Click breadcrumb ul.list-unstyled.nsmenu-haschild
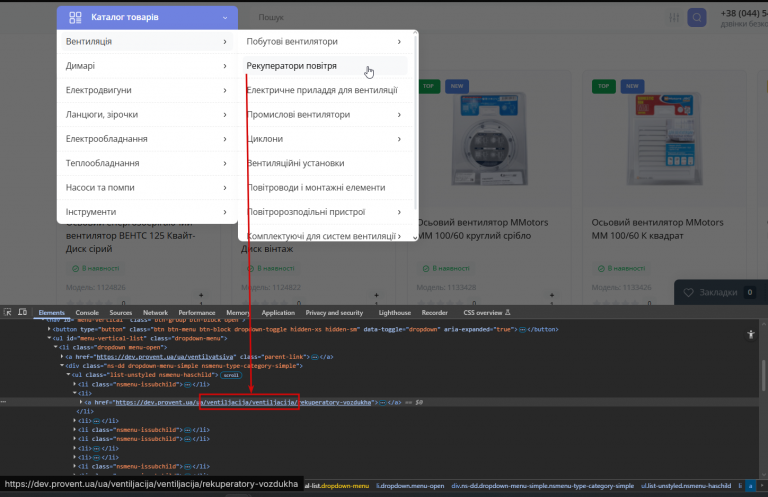Image resolution: width=768 pixels, height=497 pixels. pyautogui.click(x=686, y=486)
